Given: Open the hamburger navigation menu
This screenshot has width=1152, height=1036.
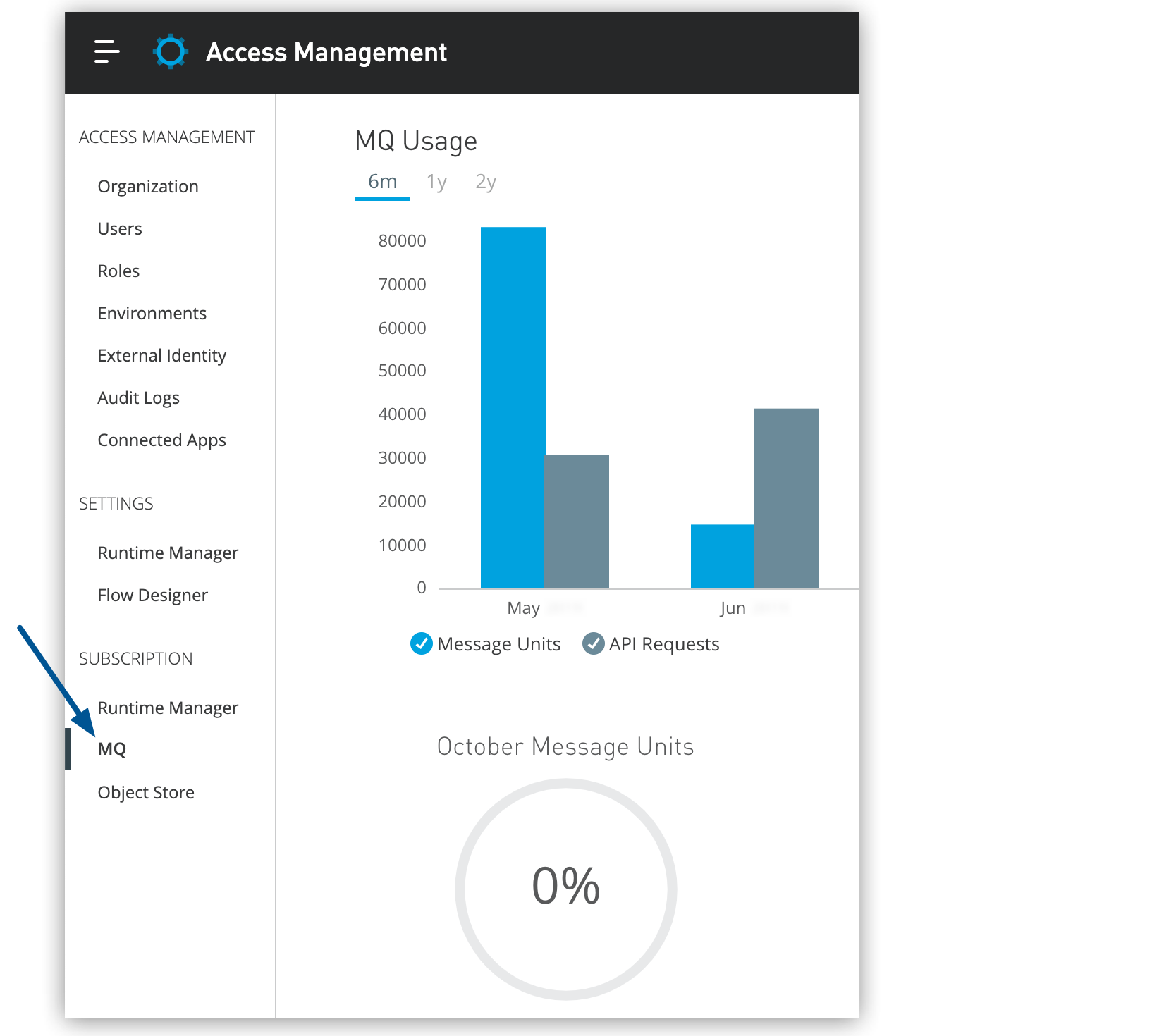Looking at the screenshot, I should pyautogui.click(x=106, y=51).
